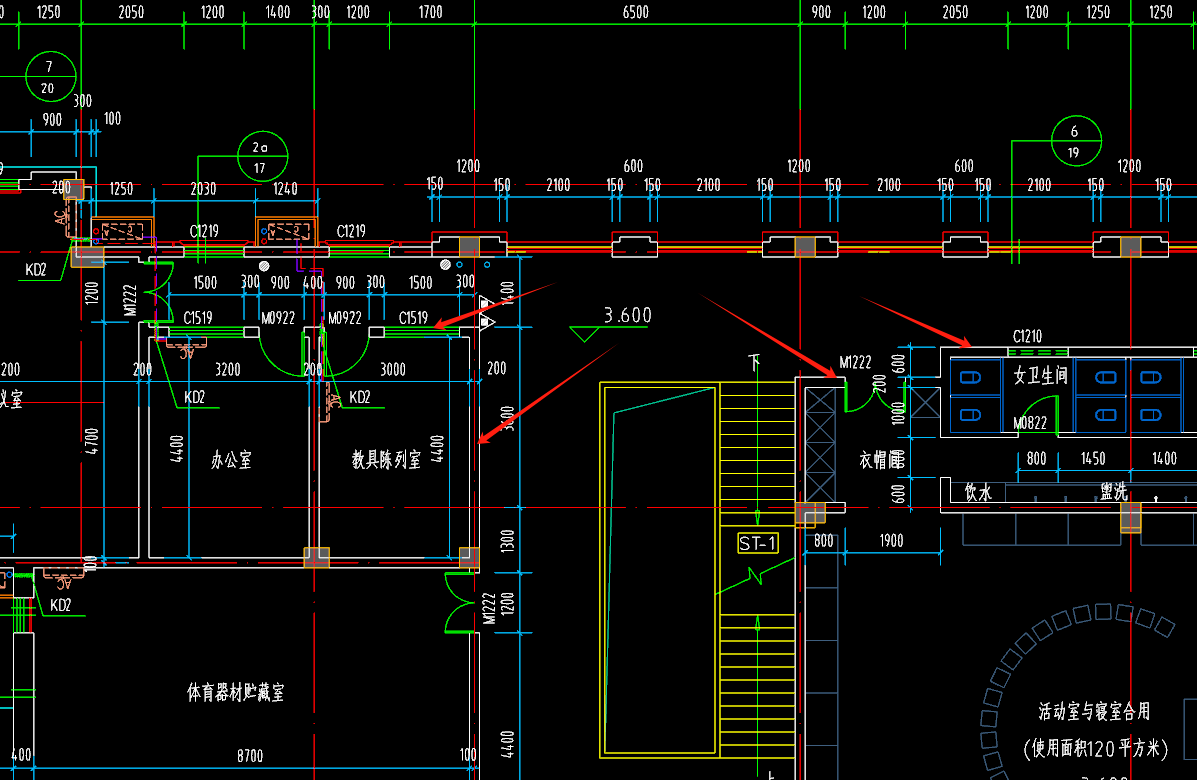1197x780 pixels.
Task: Select the 体育器材贮藏室 room name text
Action: pyautogui.click(x=235, y=692)
